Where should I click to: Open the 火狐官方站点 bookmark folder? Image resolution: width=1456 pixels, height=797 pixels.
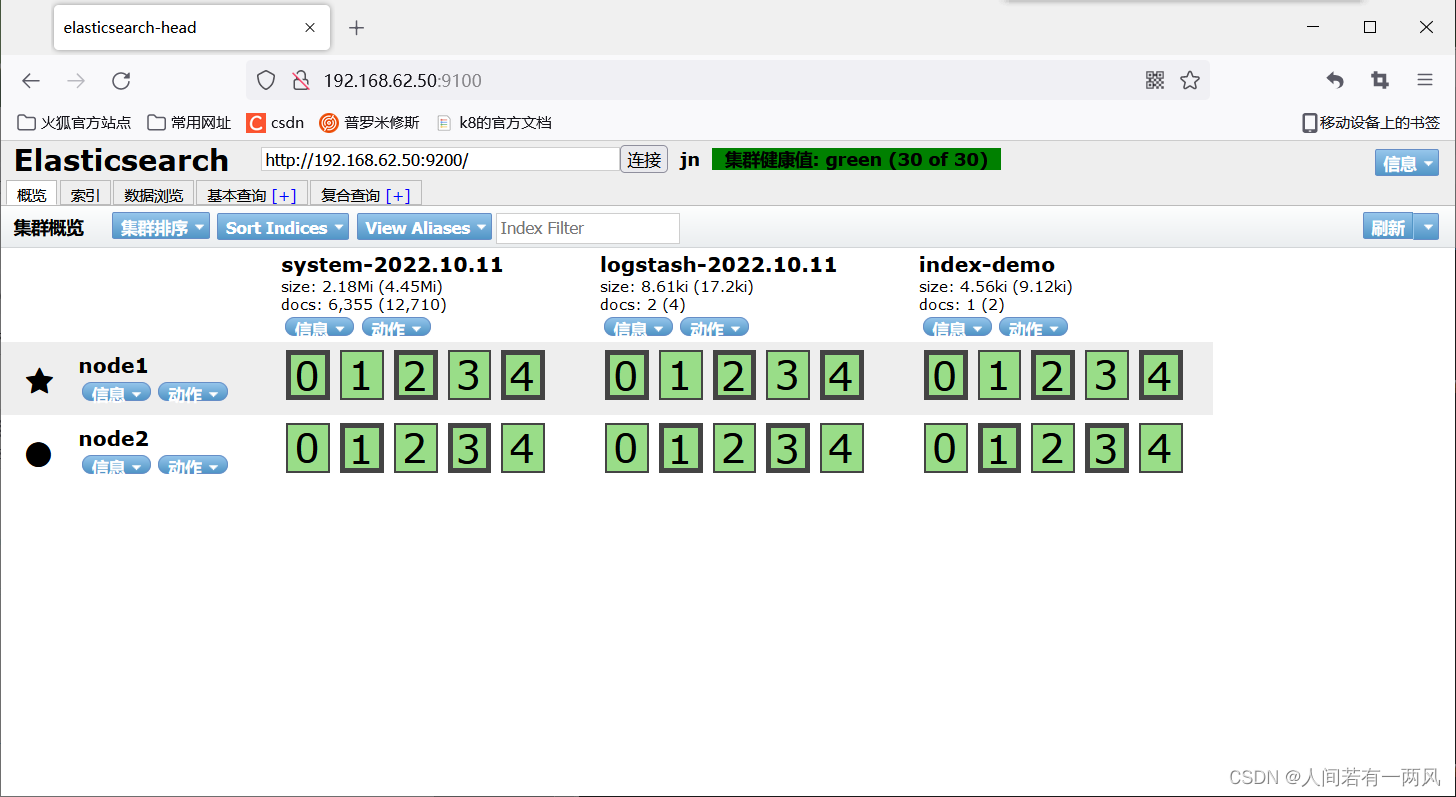(74, 123)
